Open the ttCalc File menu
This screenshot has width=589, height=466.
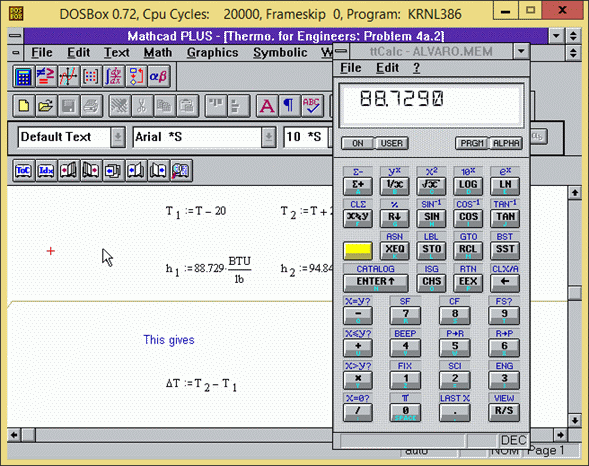(350, 68)
